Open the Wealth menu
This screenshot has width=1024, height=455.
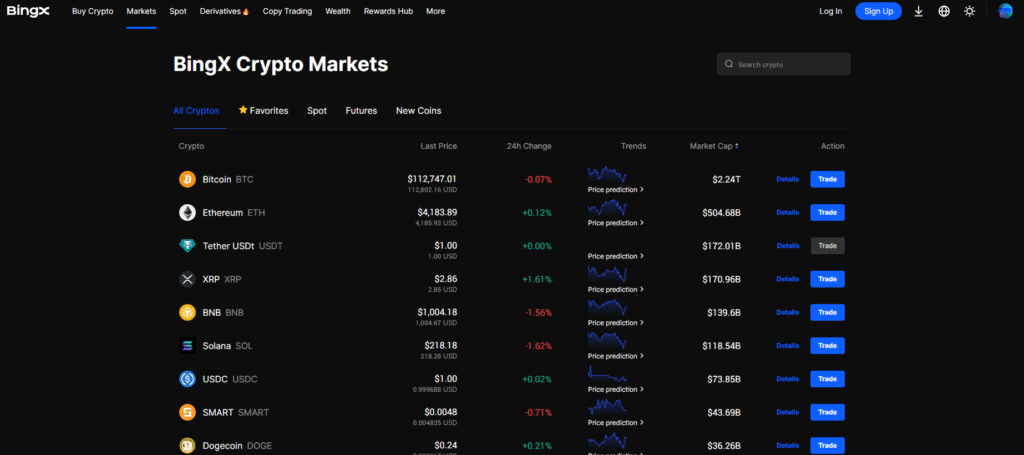[338, 11]
